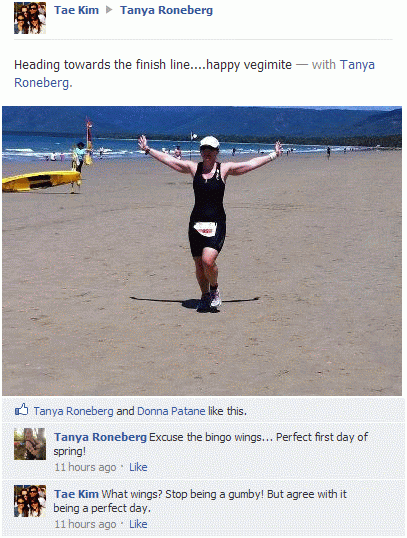The height and width of the screenshot is (538, 407).
Task: Click Tae Kim name in post header
Action: 76,10
